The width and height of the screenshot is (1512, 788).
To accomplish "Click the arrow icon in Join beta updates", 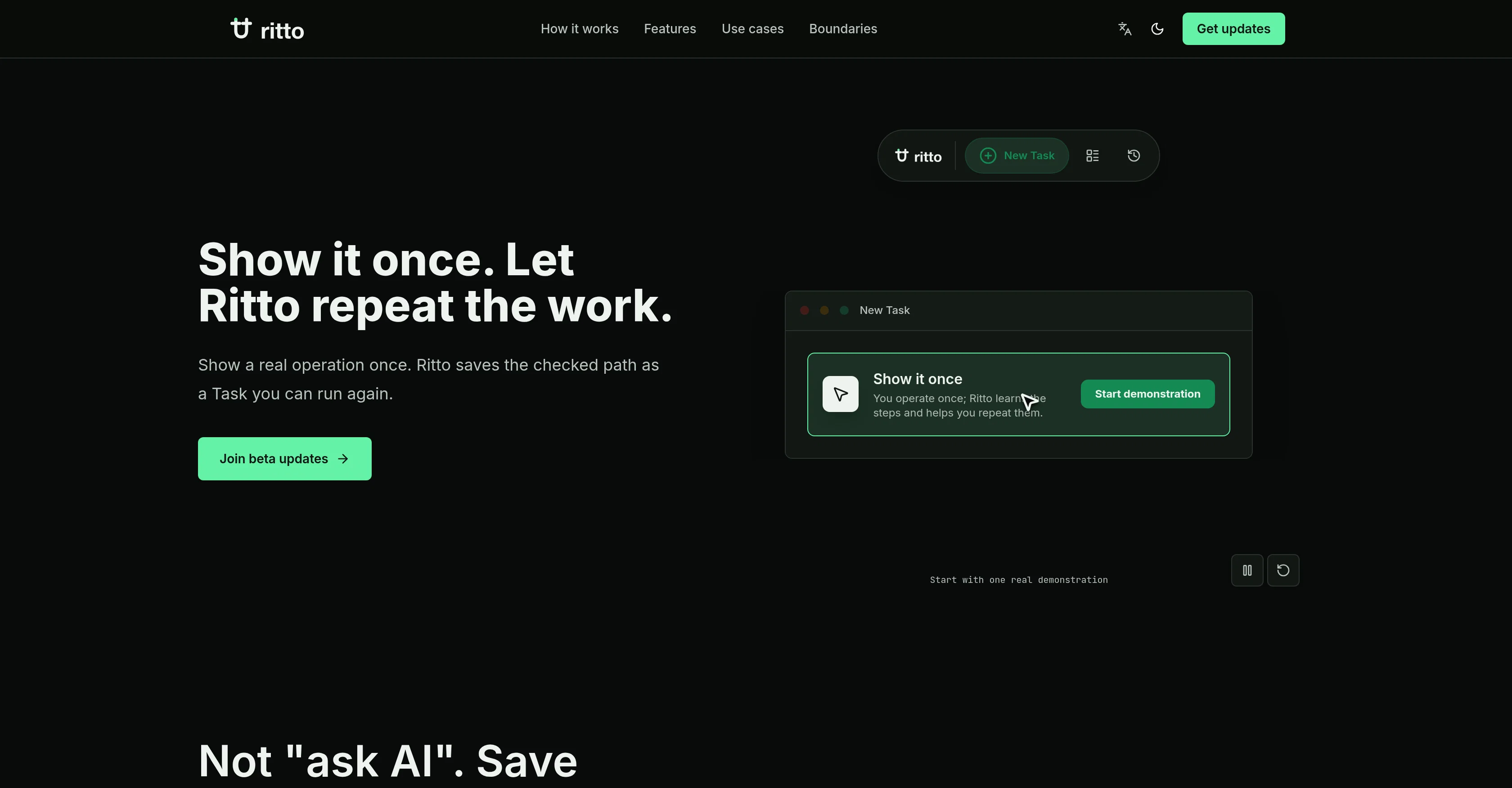I will pos(343,459).
